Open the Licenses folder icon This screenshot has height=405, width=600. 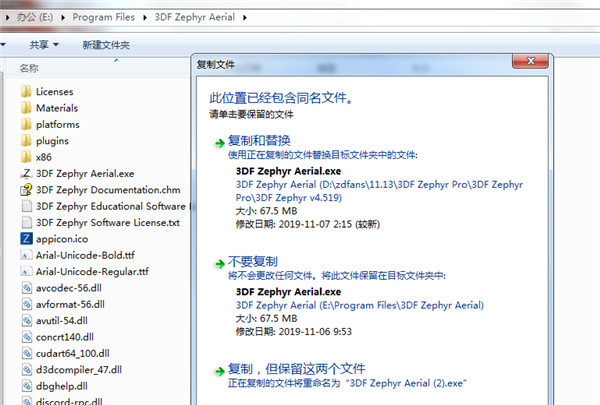(26, 91)
